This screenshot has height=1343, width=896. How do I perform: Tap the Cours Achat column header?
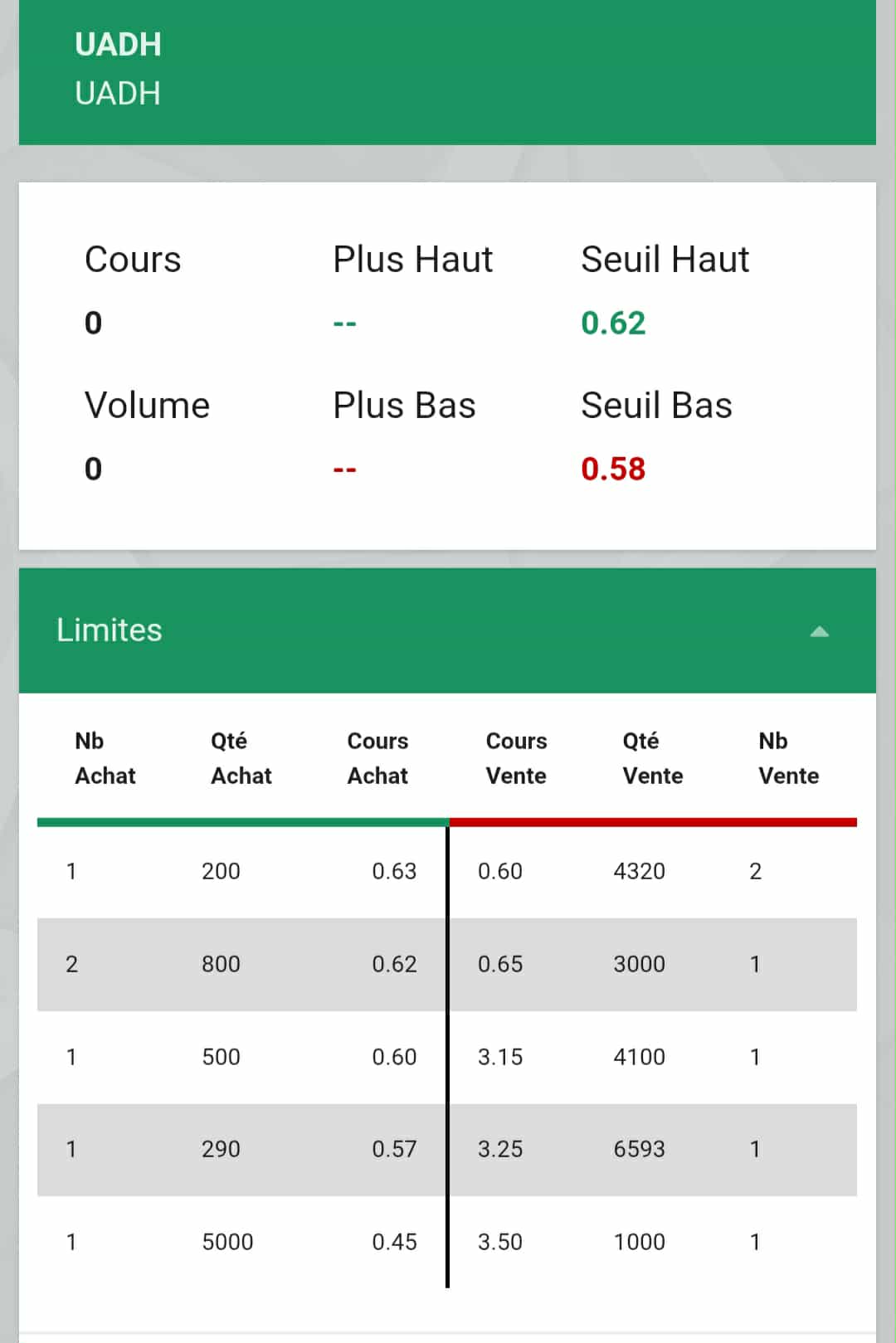[x=377, y=758]
